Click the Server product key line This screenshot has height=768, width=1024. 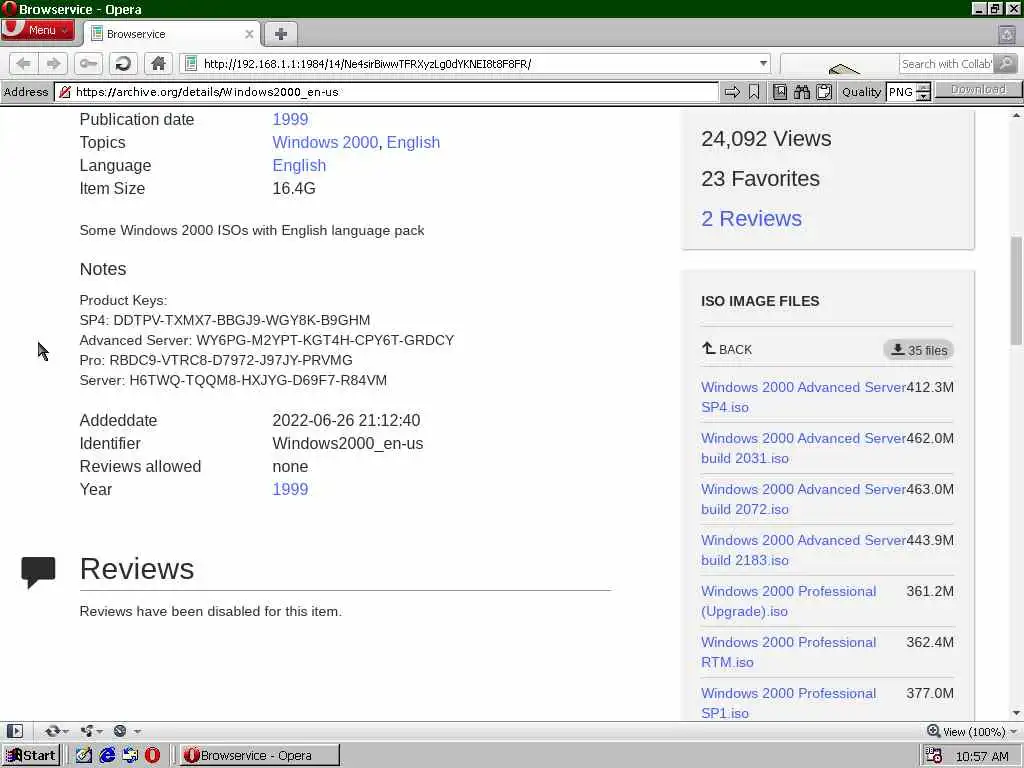click(x=233, y=380)
